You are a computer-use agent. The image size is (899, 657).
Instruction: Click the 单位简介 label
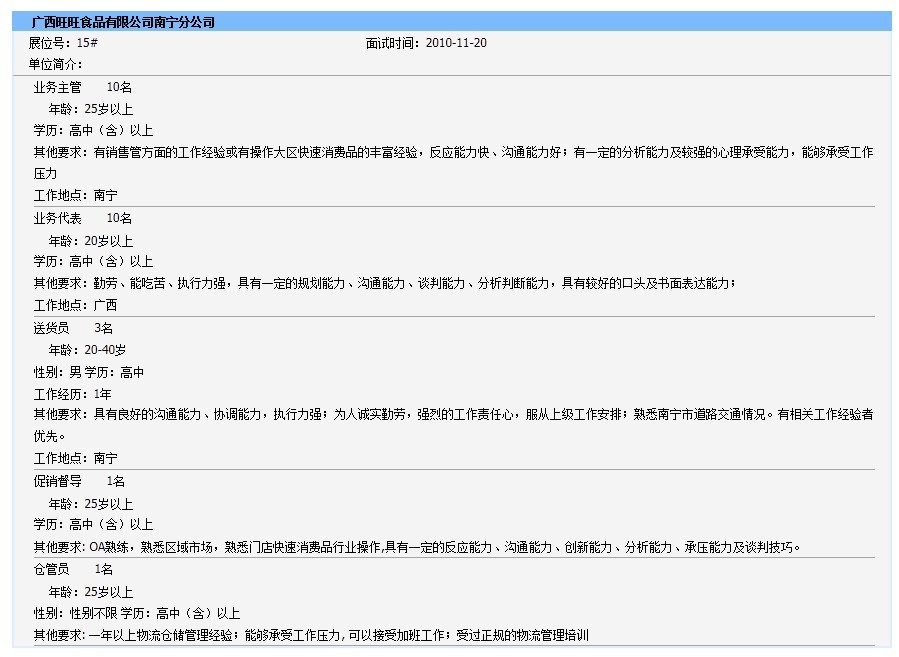55,64
